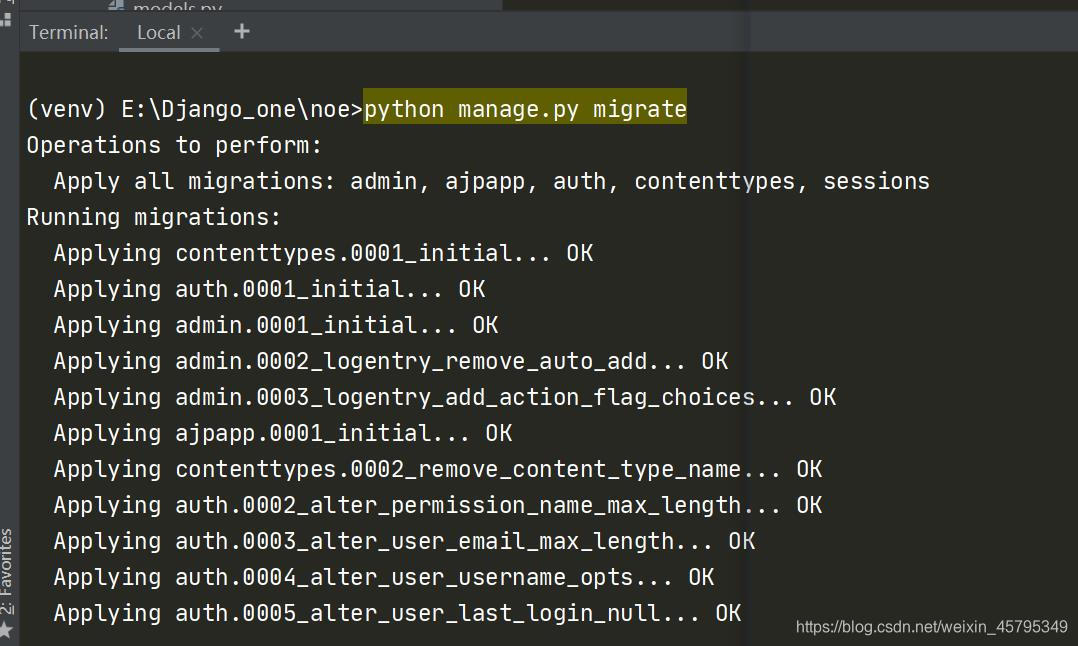Open the Favorites tool window
The width and height of the screenshot is (1078, 646).
(x=7, y=572)
